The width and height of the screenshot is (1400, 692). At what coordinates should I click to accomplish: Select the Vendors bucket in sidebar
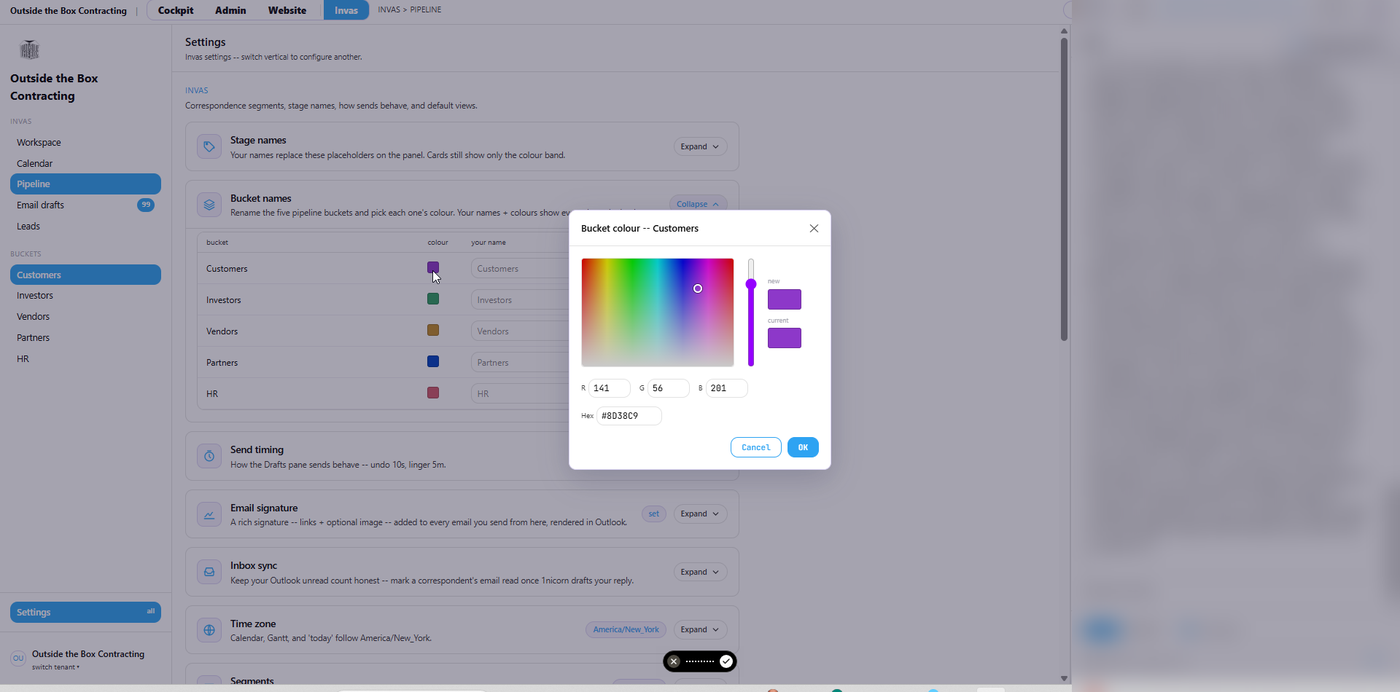tap(85, 317)
